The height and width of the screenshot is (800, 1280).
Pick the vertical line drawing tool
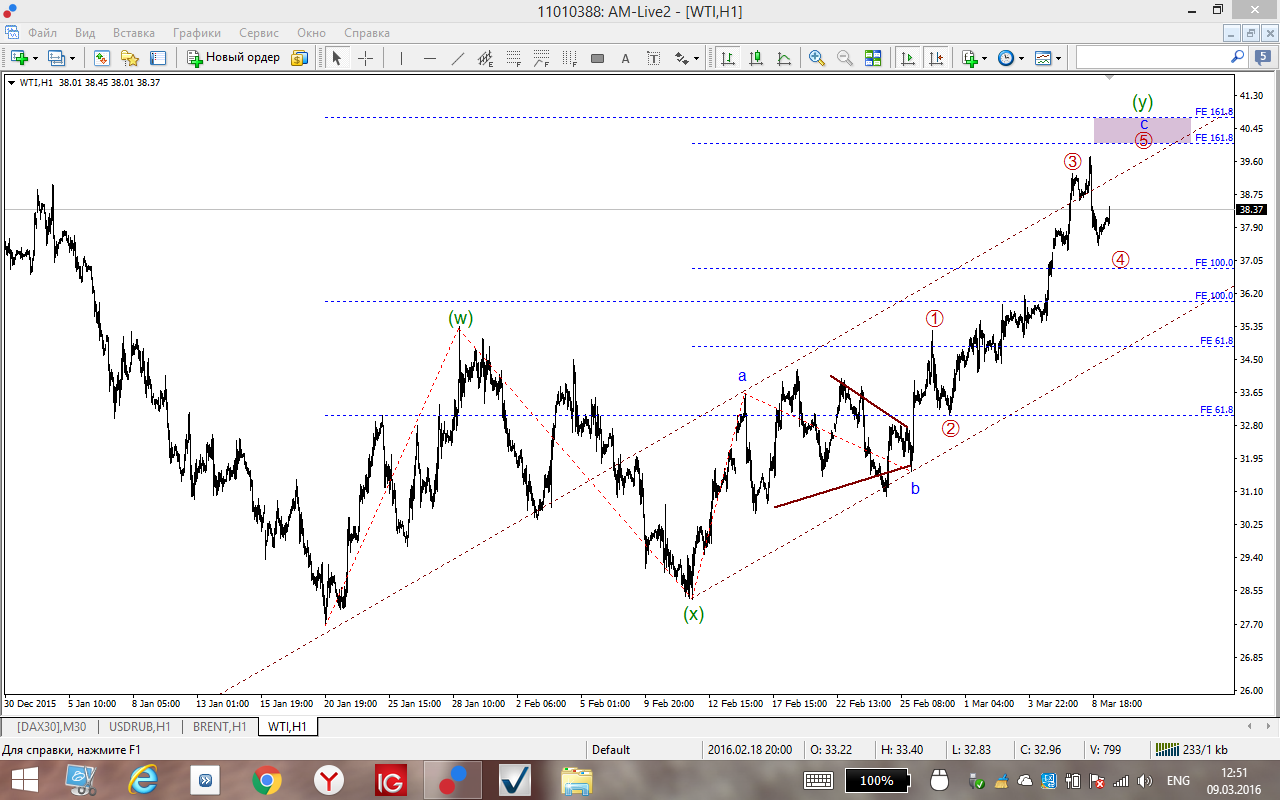click(x=401, y=58)
